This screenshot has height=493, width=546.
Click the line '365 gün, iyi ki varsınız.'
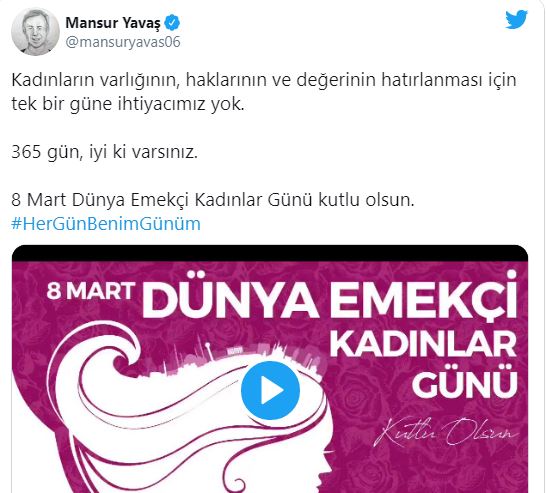tap(104, 152)
